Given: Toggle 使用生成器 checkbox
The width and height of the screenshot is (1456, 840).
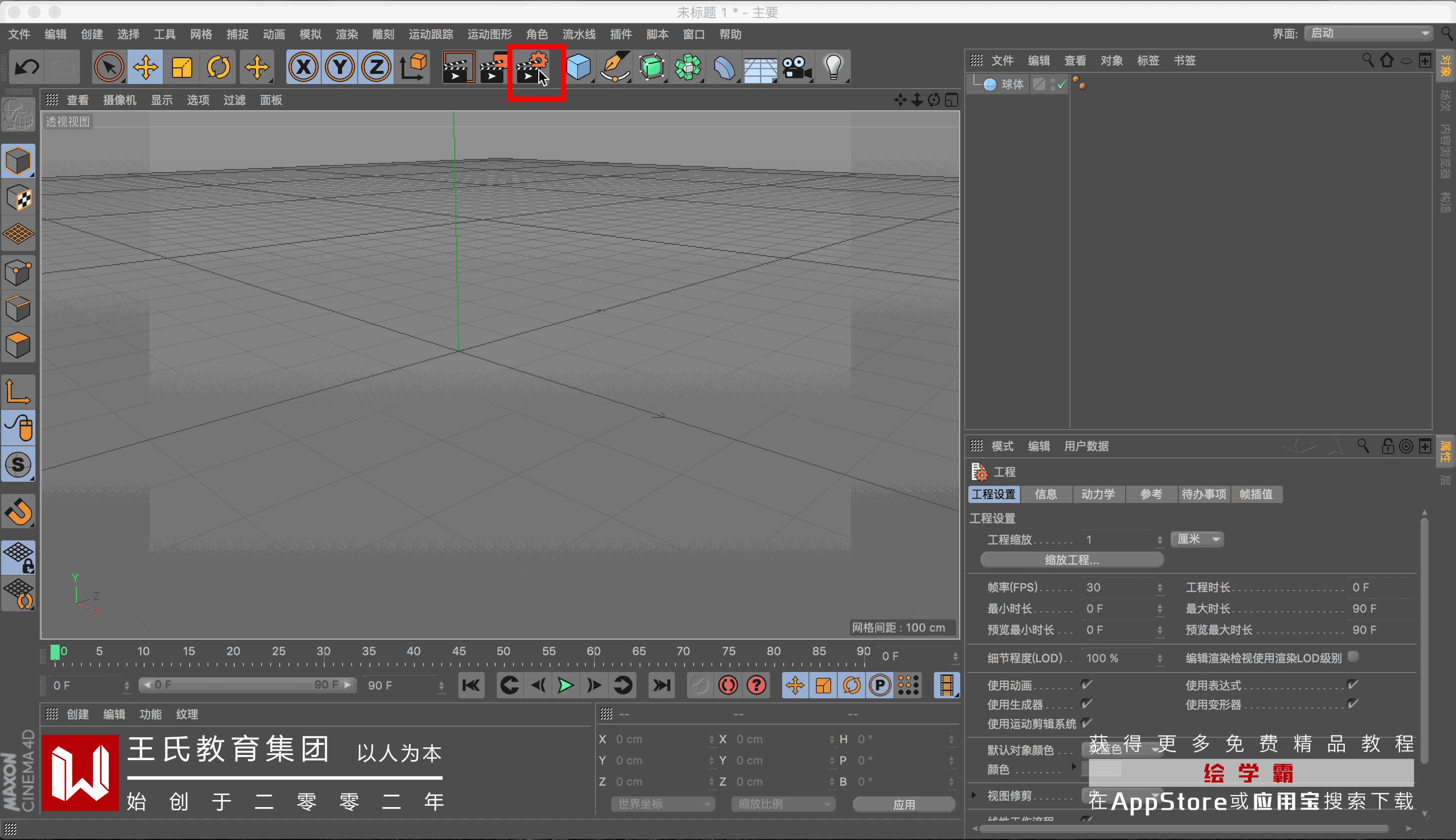Looking at the screenshot, I should click(x=1086, y=704).
